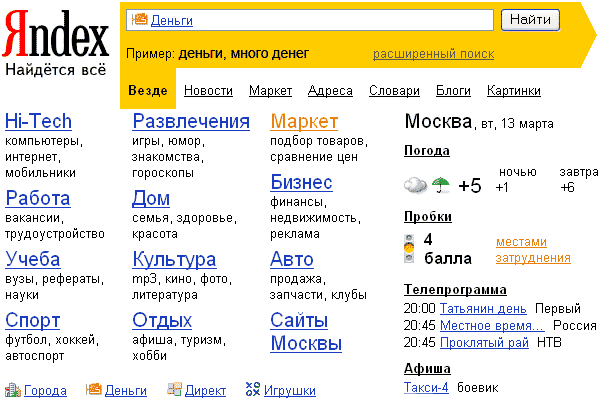Open the Спорт category
The height and width of the screenshot is (400, 600).
pyautogui.click(x=33, y=321)
